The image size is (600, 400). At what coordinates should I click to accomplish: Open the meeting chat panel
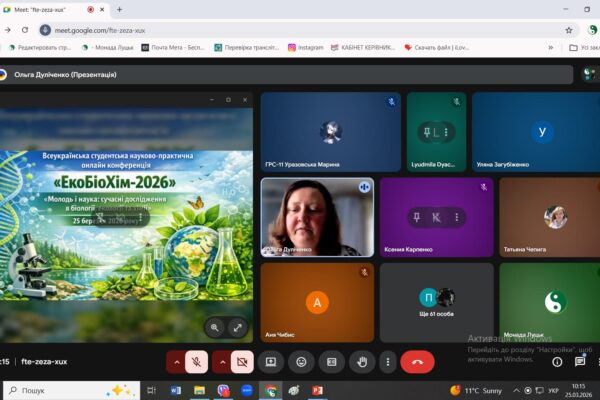pyautogui.click(x=580, y=361)
